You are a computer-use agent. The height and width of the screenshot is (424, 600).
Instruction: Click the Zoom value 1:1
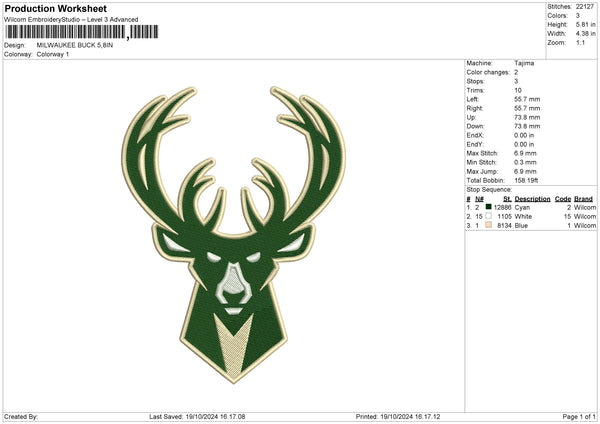580,42
